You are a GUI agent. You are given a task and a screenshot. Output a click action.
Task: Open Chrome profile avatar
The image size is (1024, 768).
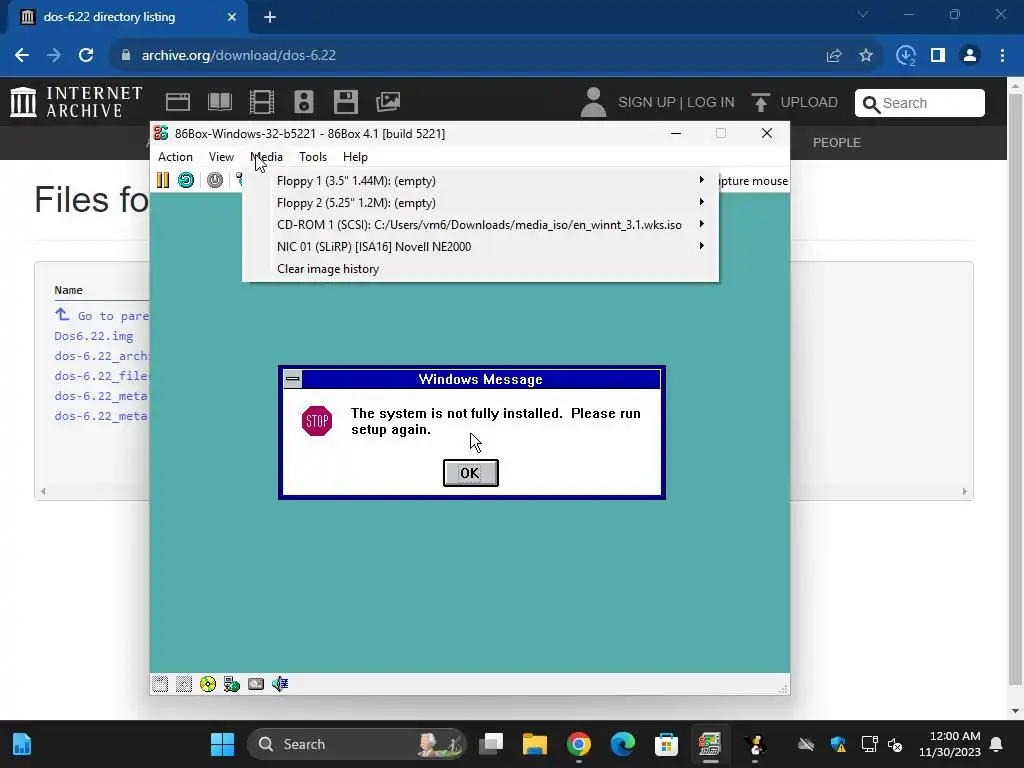(970, 56)
